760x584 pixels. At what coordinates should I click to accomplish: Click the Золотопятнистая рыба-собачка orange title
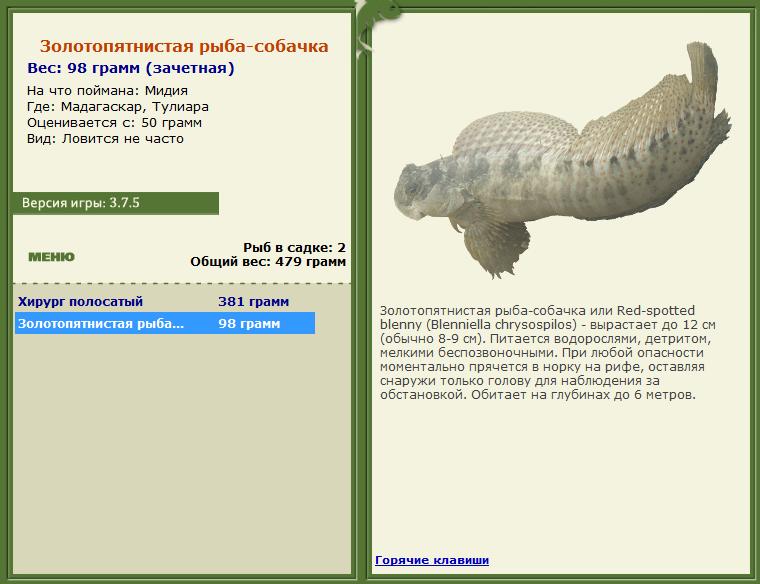tap(184, 46)
